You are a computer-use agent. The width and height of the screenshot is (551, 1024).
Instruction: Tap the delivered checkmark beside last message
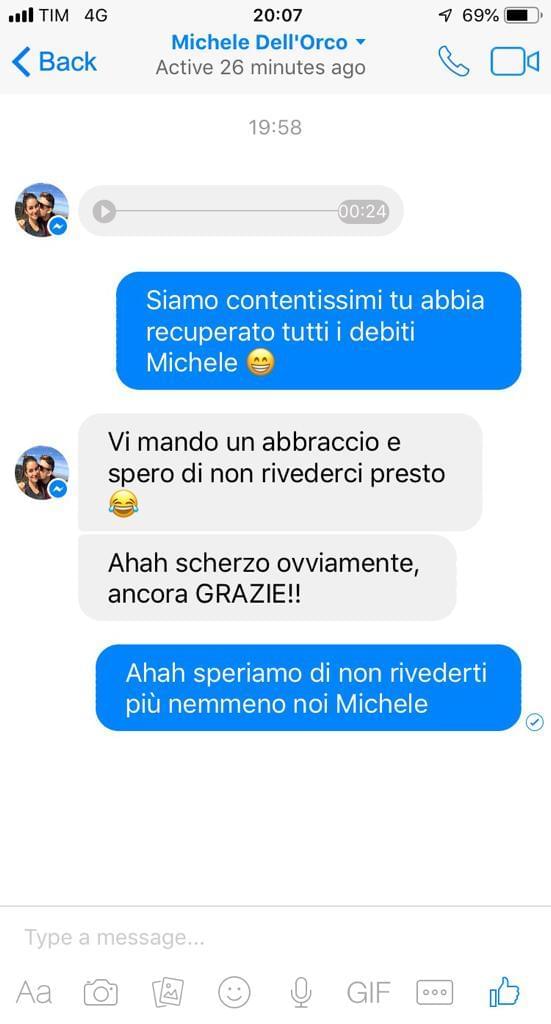(x=535, y=721)
